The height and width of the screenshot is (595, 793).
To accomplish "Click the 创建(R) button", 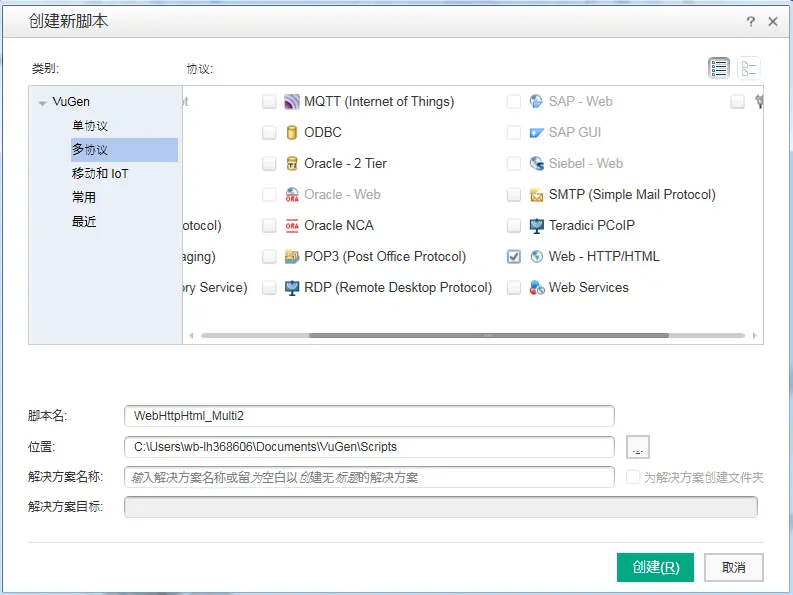I will (x=655, y=567).
